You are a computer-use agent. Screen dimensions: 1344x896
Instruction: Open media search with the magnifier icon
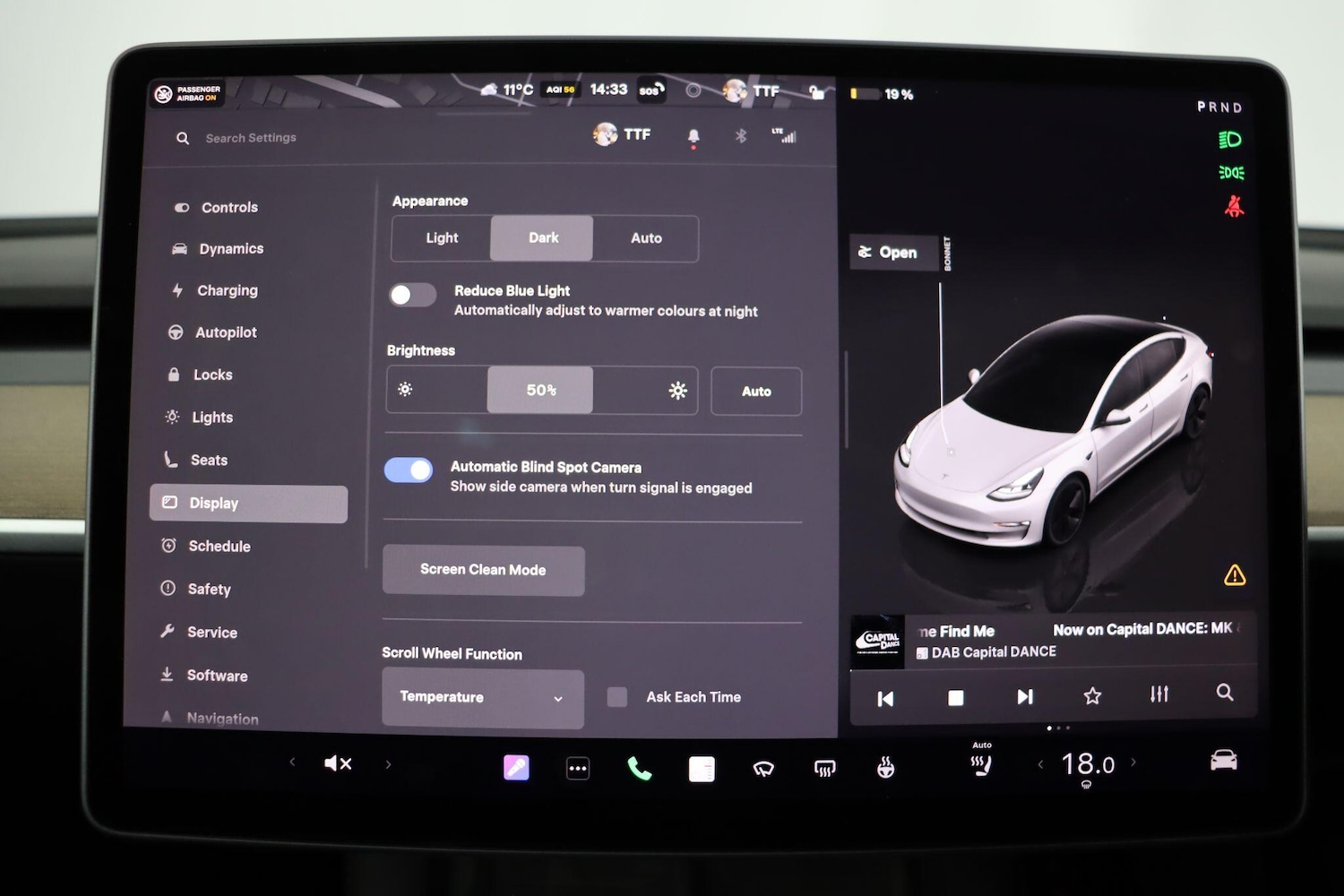[x=1225, y=694]
